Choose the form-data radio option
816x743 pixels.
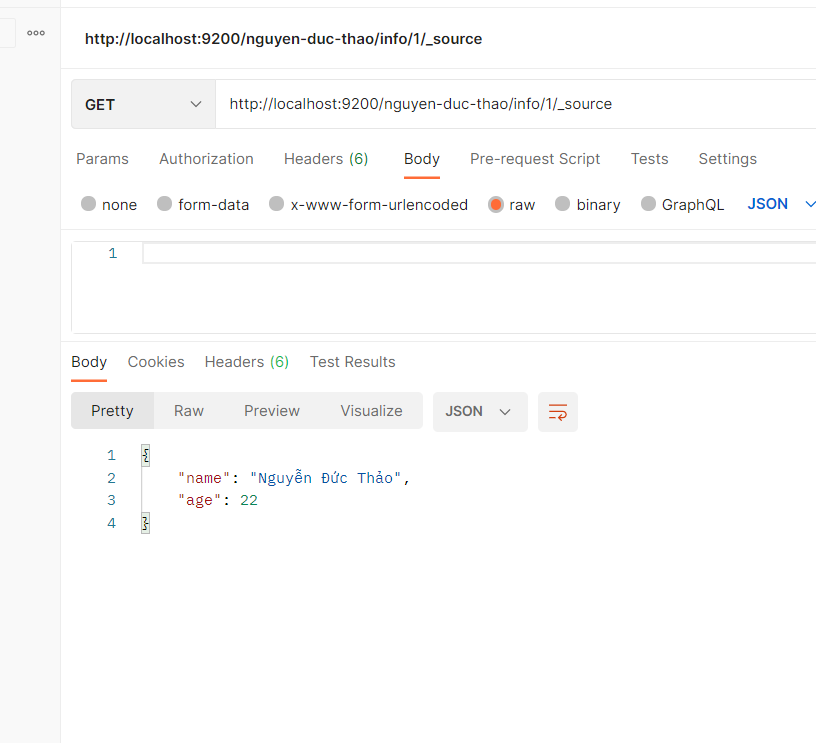165,204
